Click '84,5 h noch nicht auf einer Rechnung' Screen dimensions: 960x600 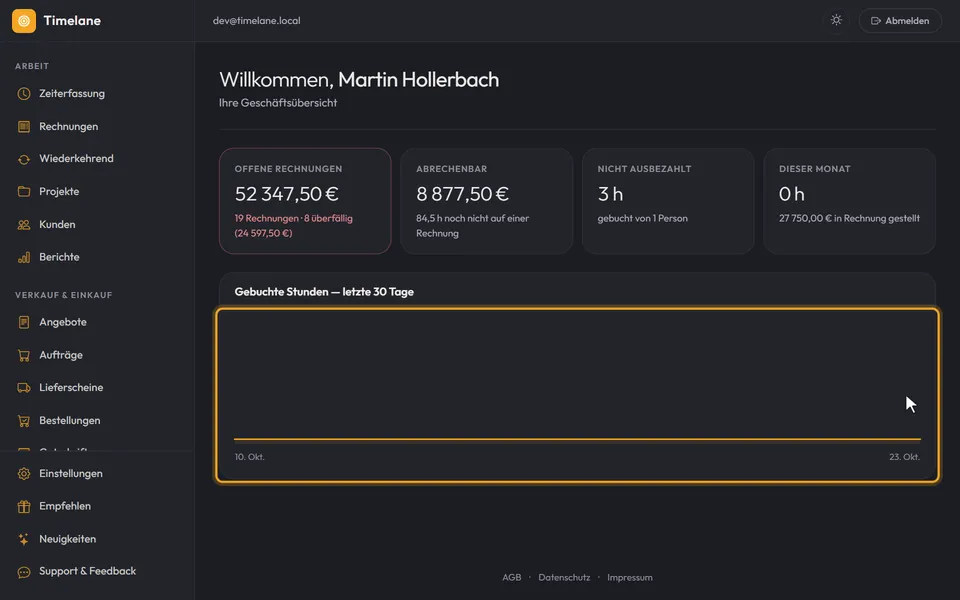(473, 226)
